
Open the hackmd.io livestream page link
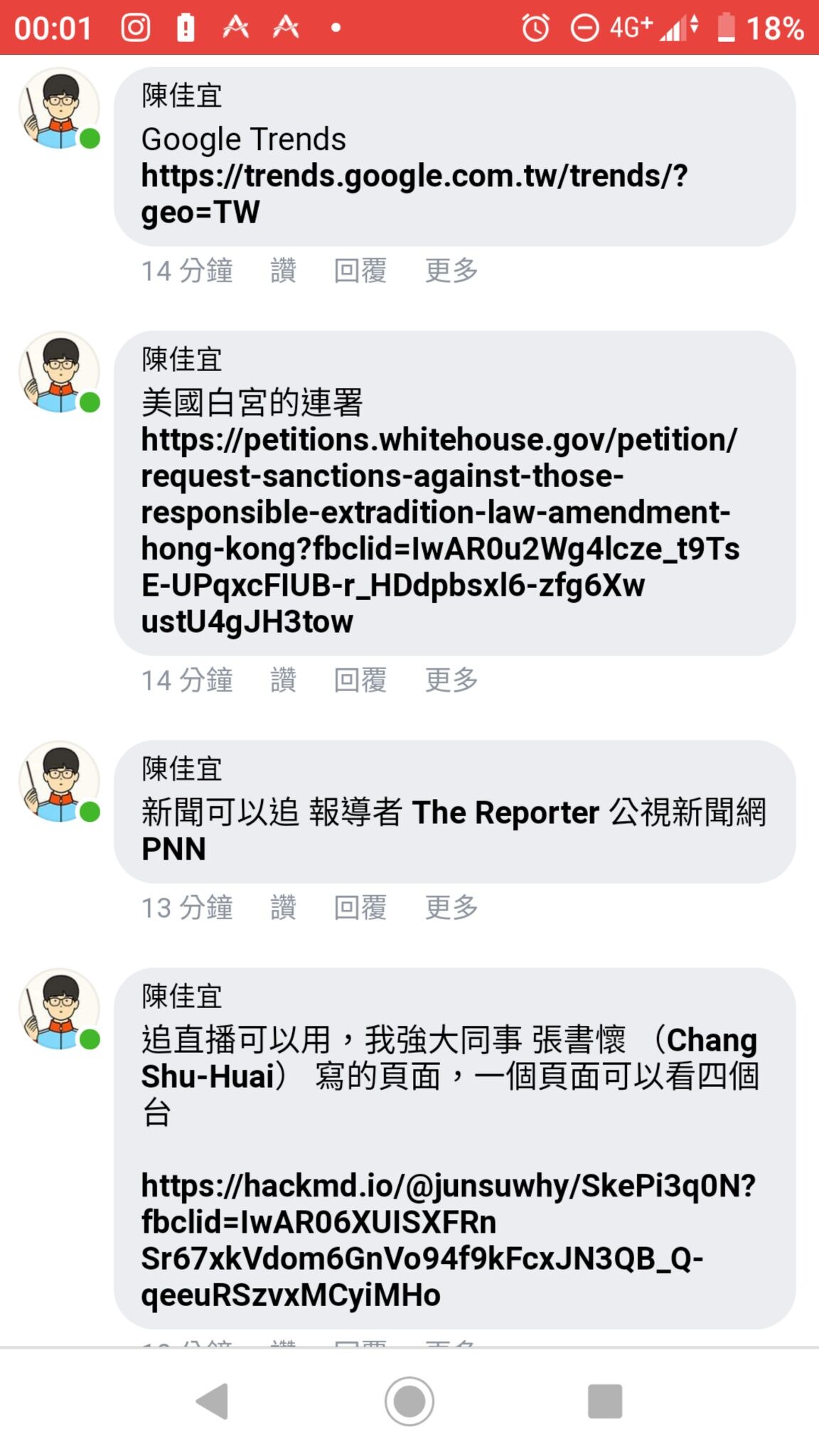(x=448, y=1240)
